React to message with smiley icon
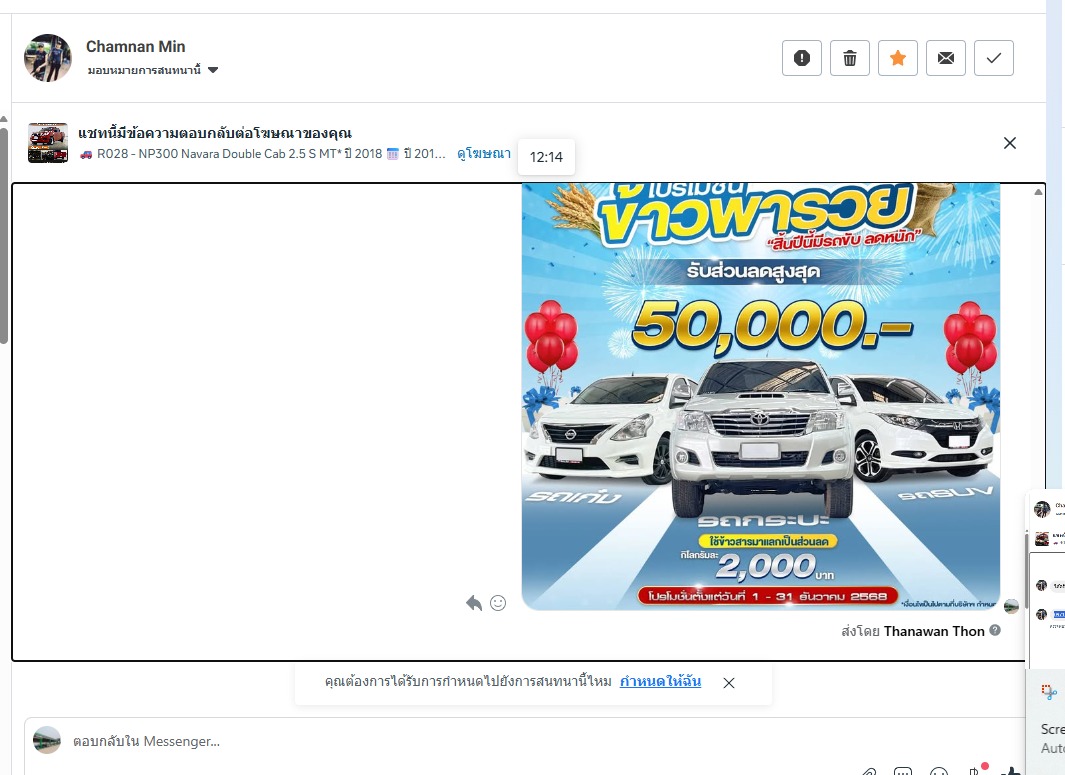This screenshot has height=775, width=1065. (x=498, y=602)
